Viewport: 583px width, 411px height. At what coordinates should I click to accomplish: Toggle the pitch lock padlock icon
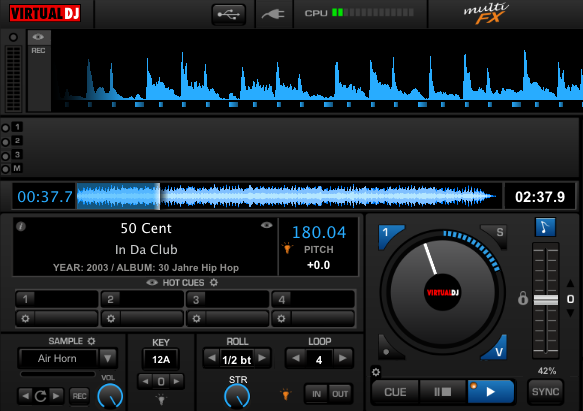pyautogui.click(x=523, y=298)
